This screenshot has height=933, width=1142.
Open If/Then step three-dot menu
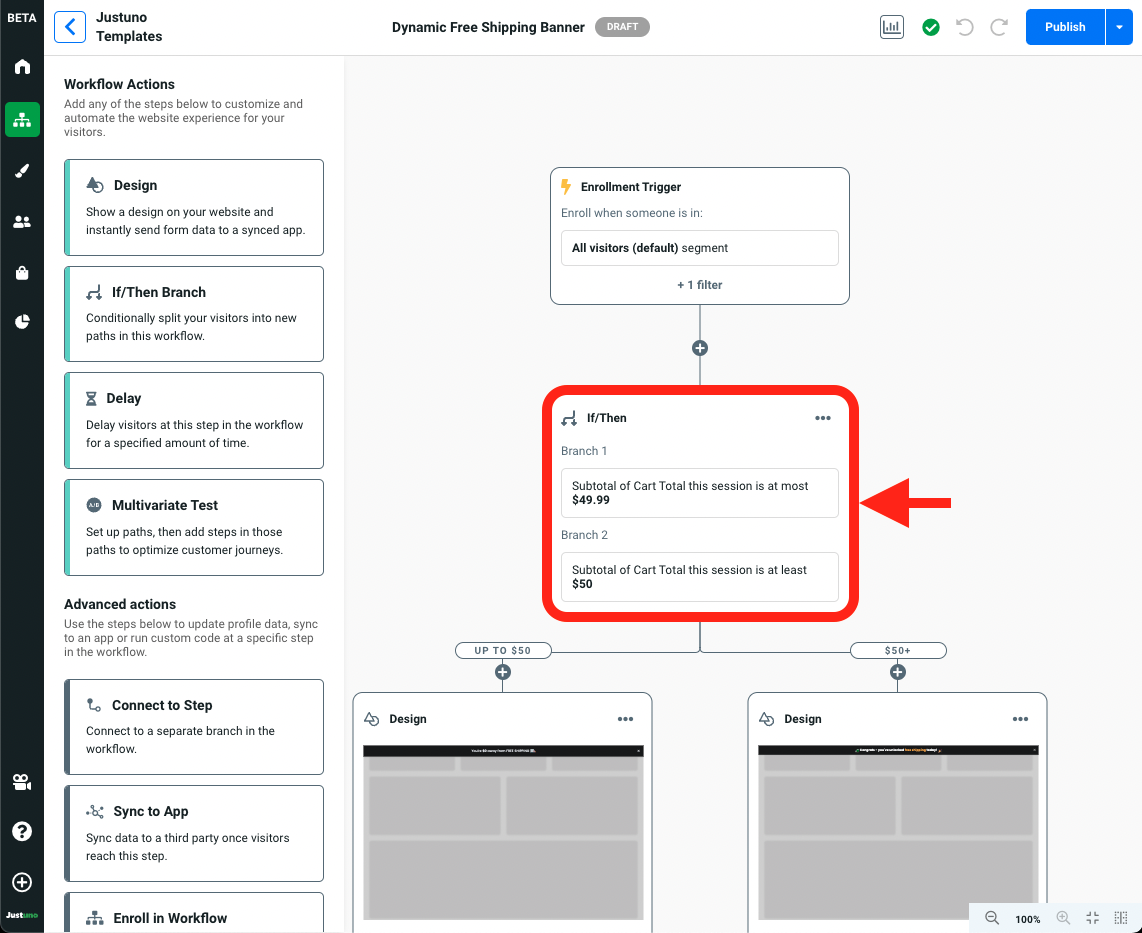823,418
